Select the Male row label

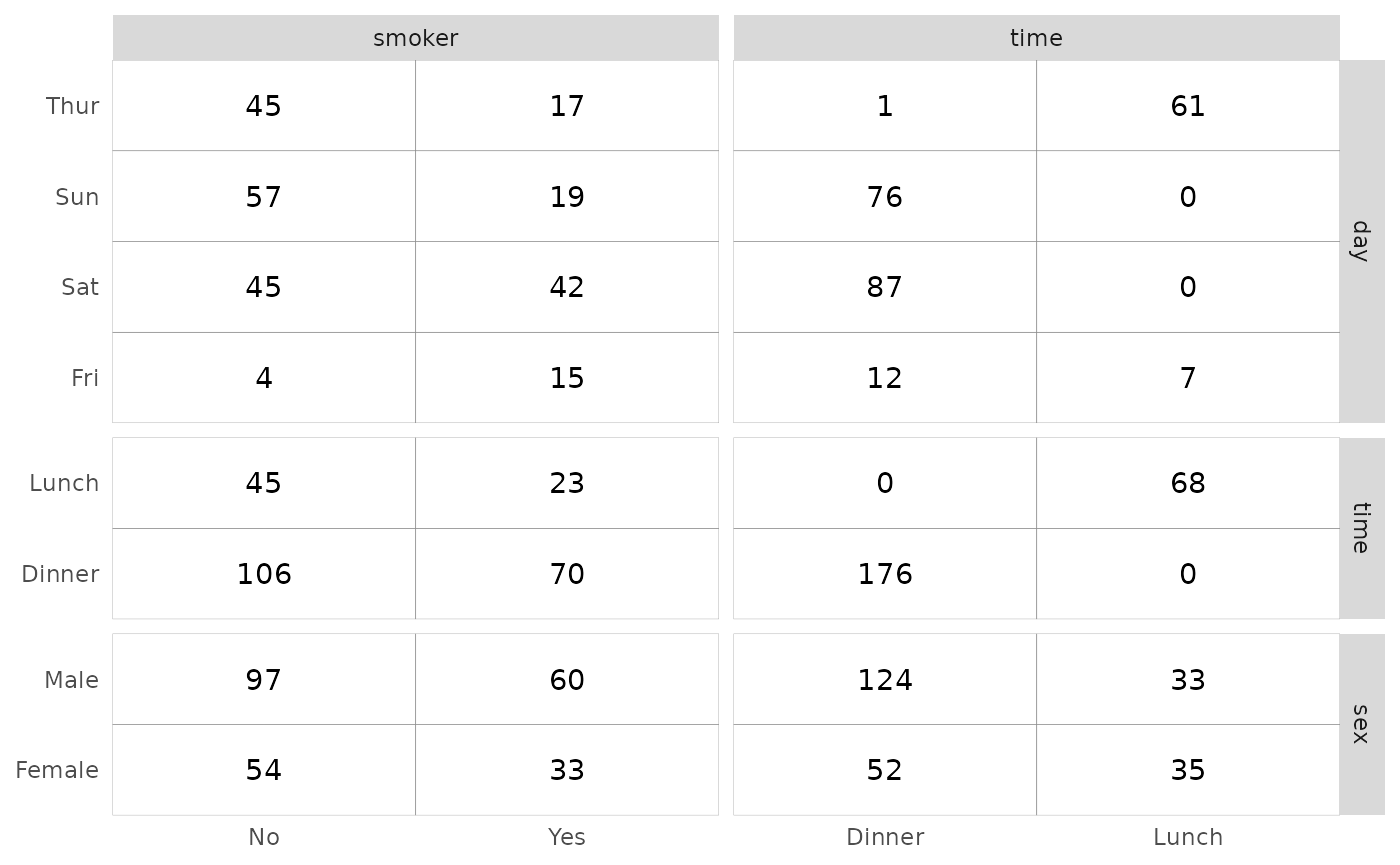(71, 681)
